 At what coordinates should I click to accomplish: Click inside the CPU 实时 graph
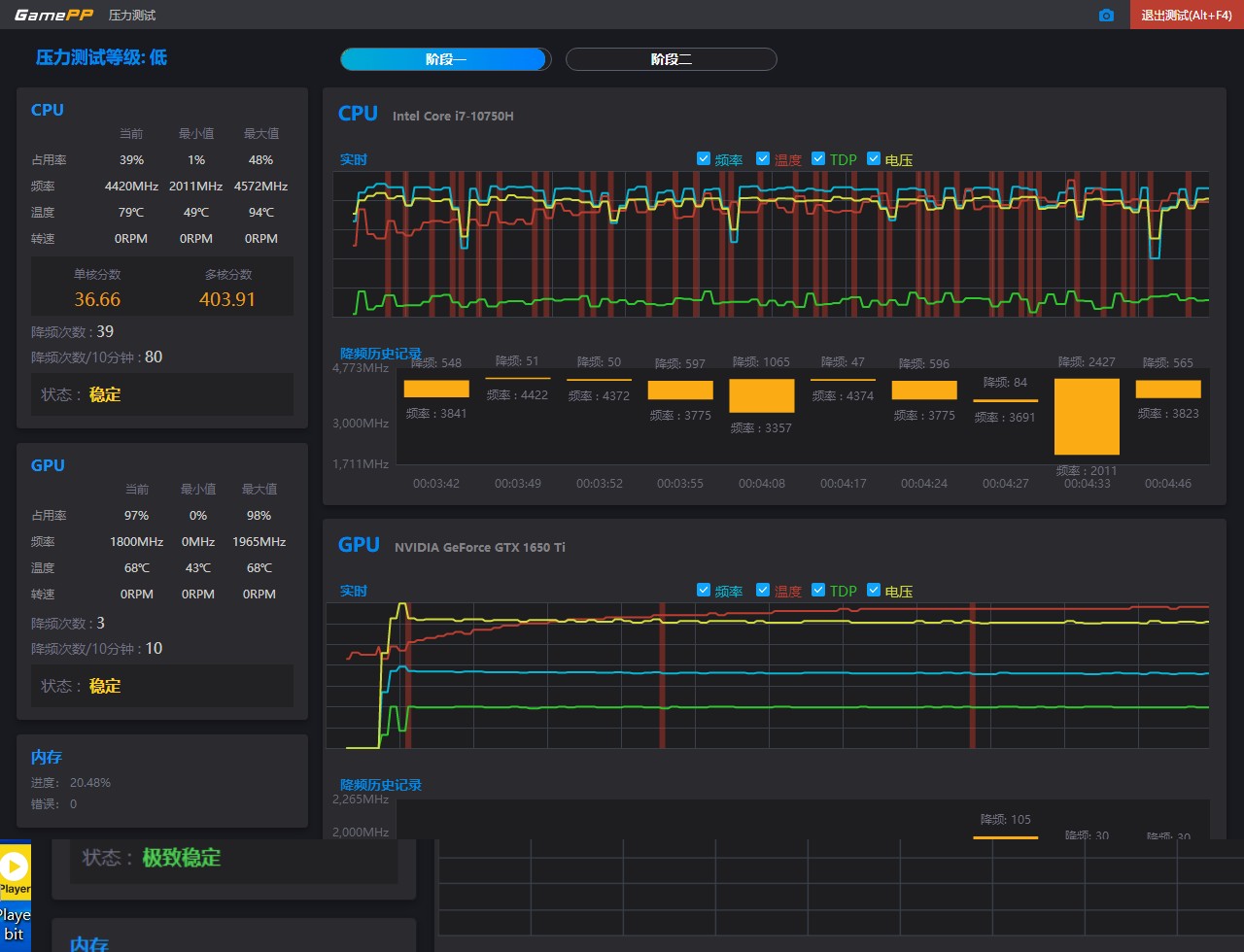pyautogui.click(x=772, y=245)
